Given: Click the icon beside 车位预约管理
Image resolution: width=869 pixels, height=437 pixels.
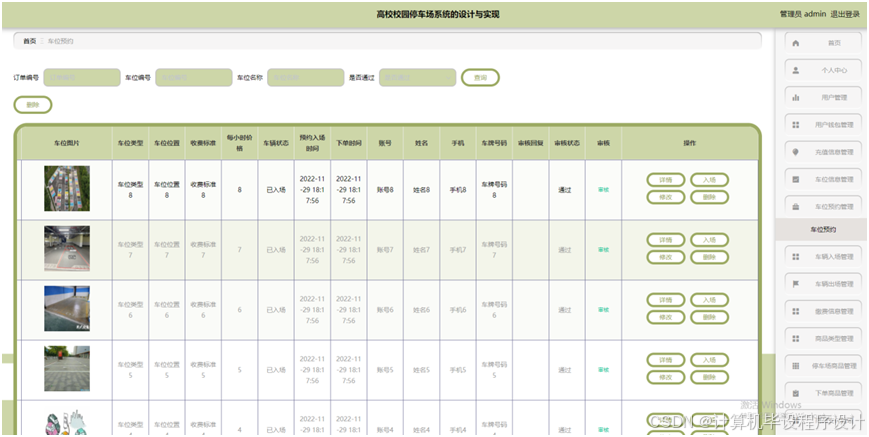Looking at the screenshot, I should pos(796,207).
